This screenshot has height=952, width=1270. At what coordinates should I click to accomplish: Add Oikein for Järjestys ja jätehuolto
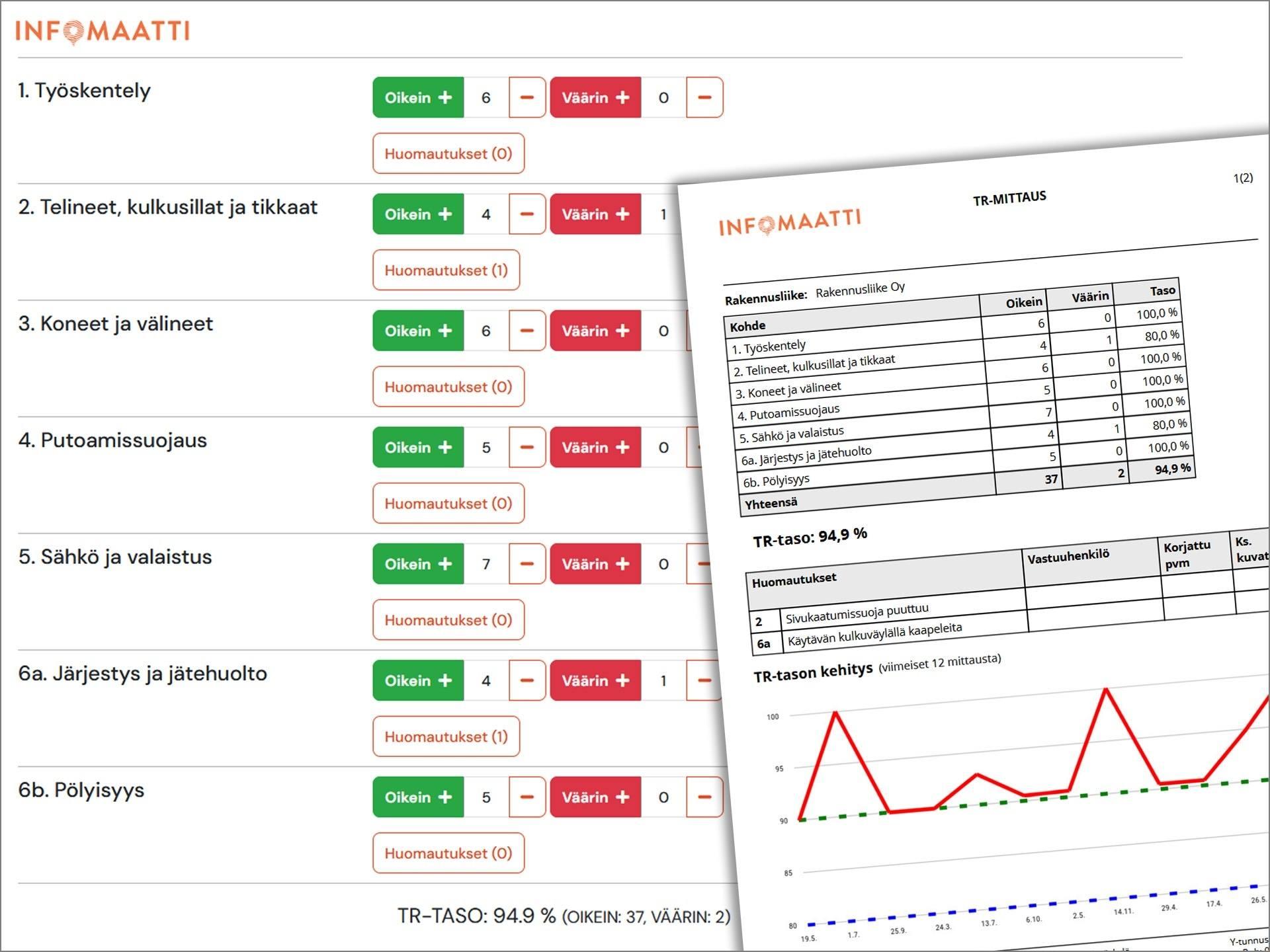(418, 680)
